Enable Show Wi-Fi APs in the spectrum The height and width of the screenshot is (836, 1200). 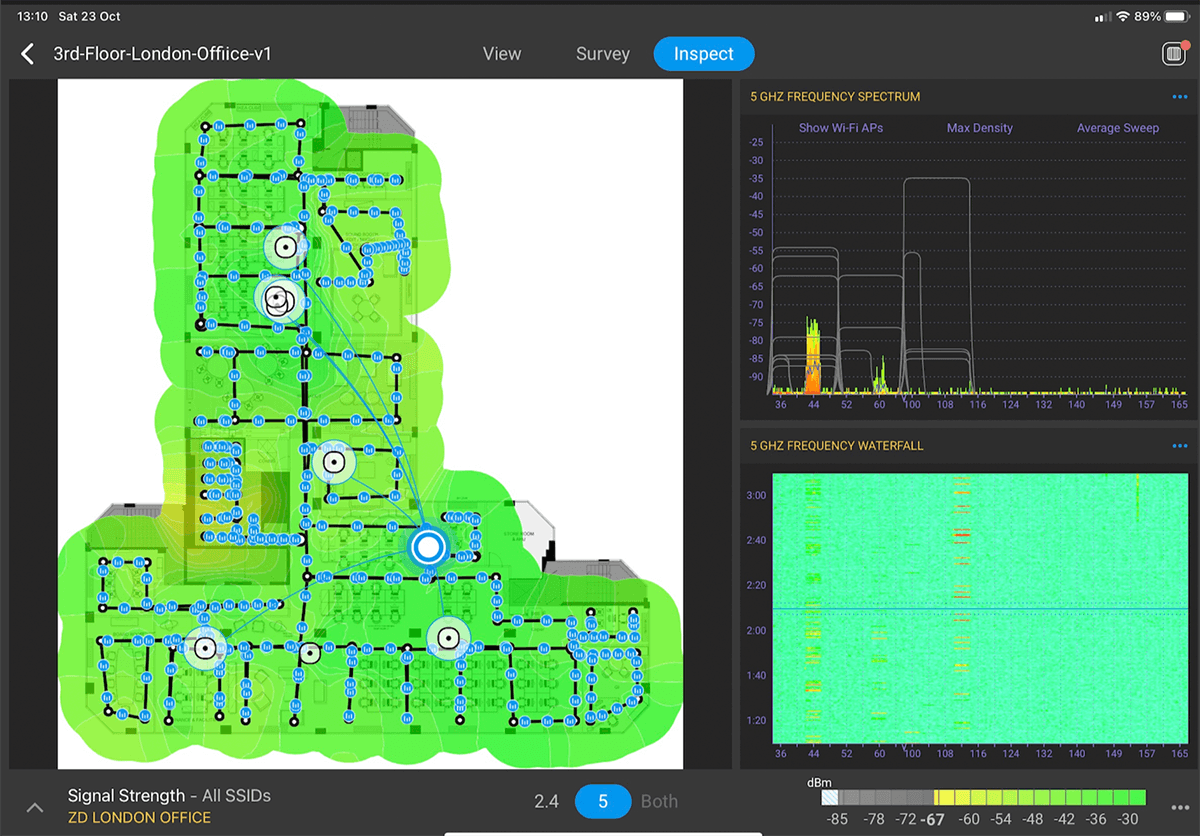click(x=840, y=128)
